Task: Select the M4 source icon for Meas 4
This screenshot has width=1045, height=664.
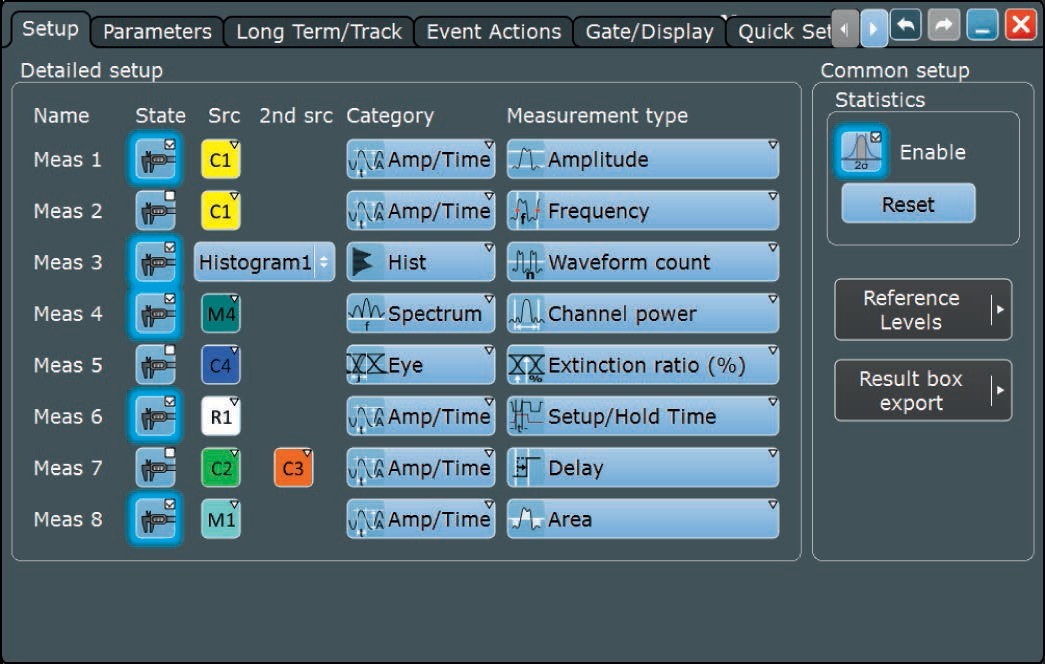Action: (x=221, y=314)
